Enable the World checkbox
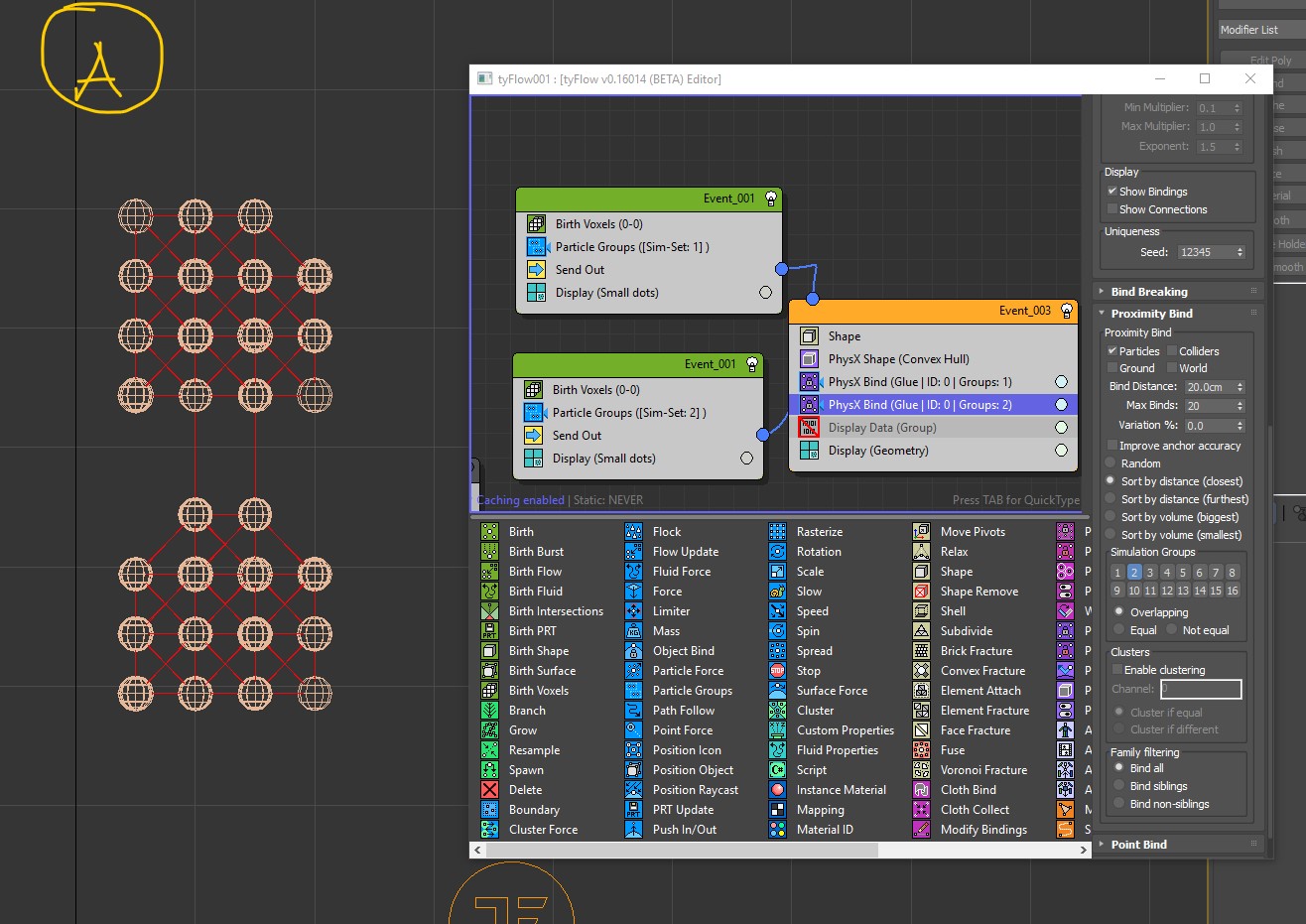 pyautogui.click(x=1172, y=368)
